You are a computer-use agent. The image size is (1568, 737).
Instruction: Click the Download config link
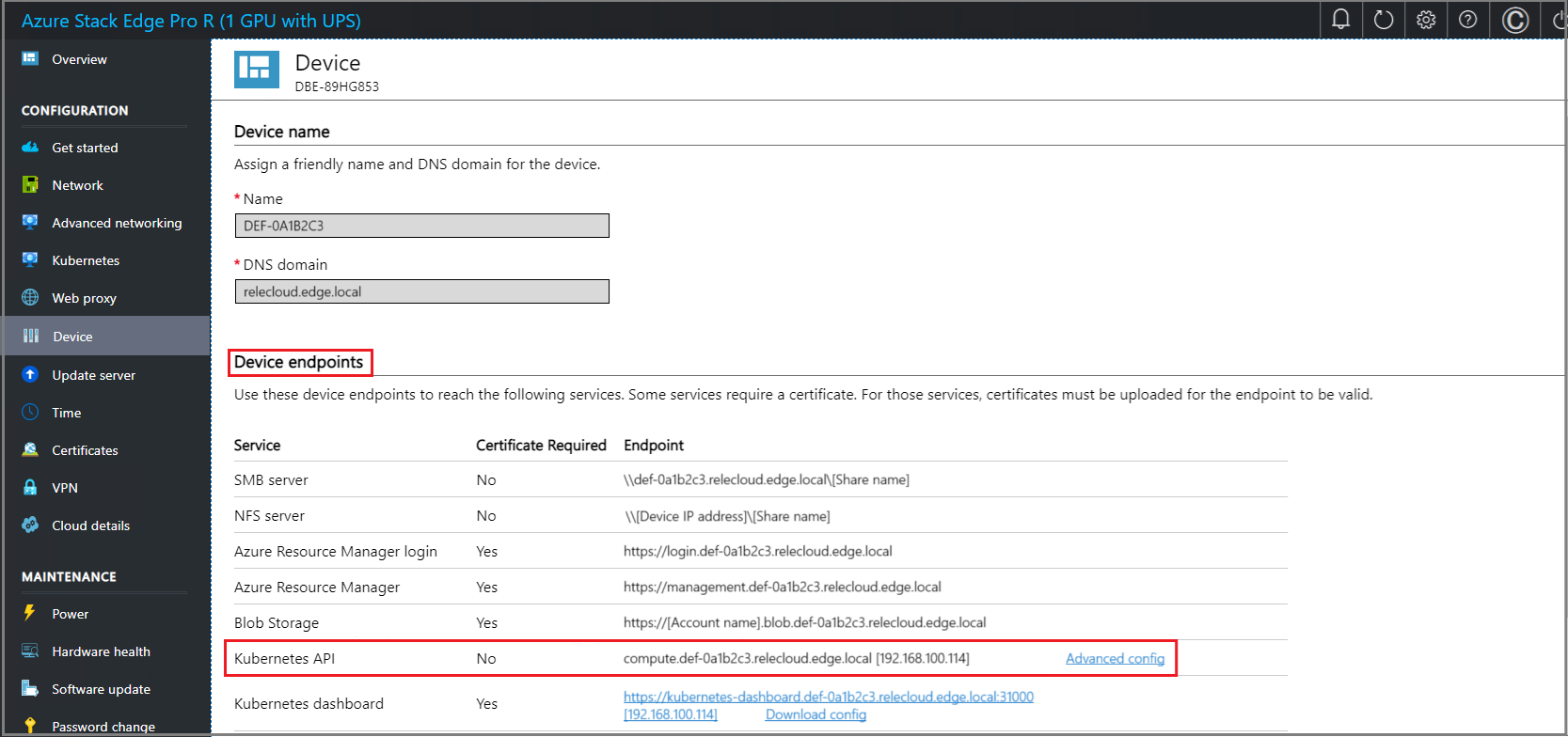[x=816, y=714]
